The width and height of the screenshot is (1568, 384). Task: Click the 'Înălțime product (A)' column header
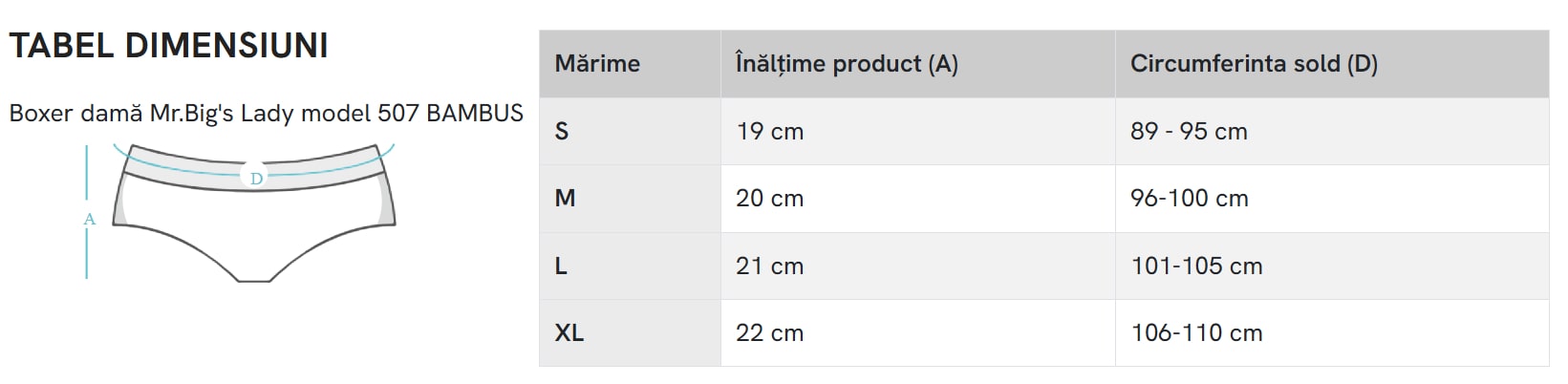pos(847,64)
